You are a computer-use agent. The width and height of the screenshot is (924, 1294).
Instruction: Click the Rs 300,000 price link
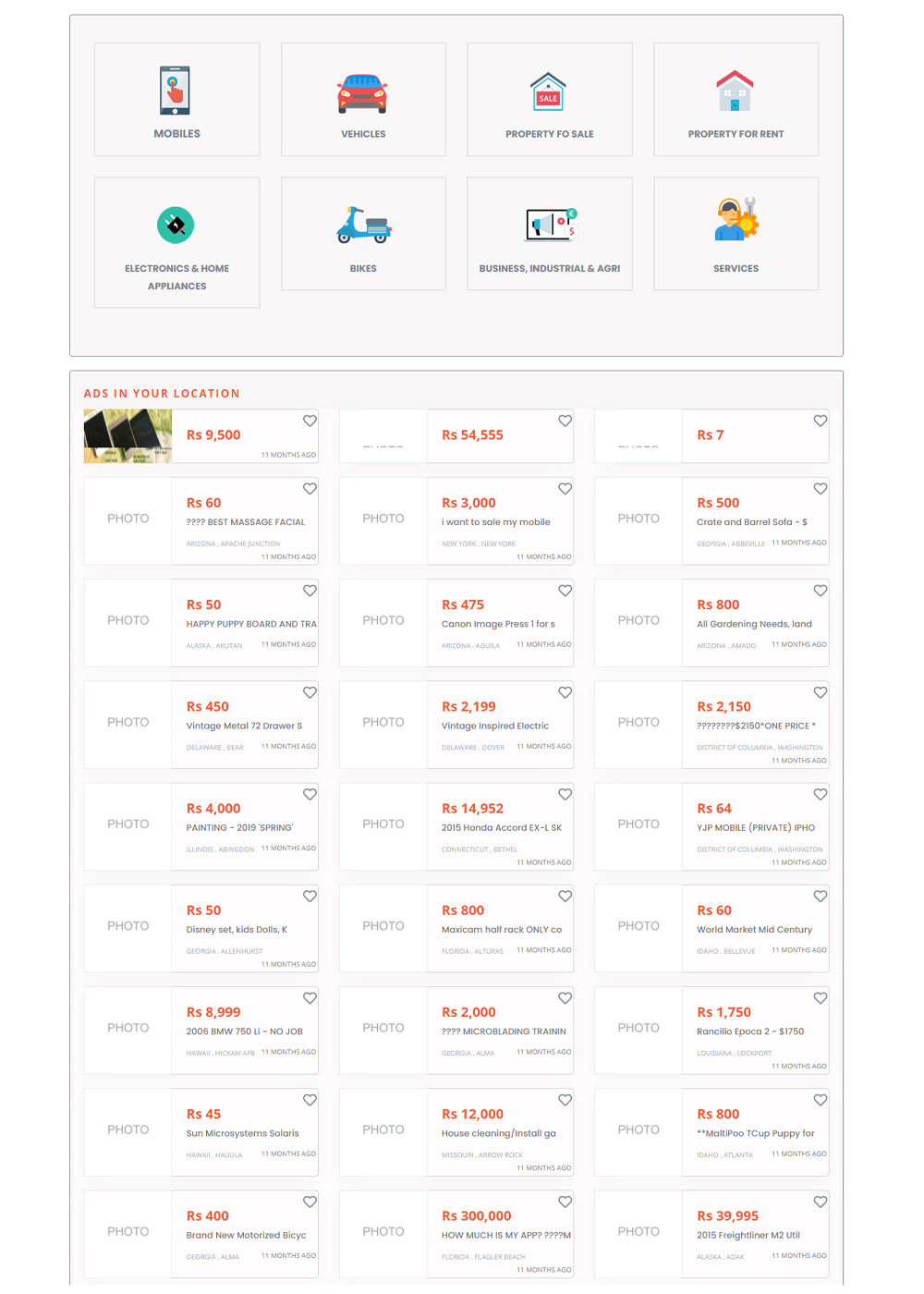476,1216
